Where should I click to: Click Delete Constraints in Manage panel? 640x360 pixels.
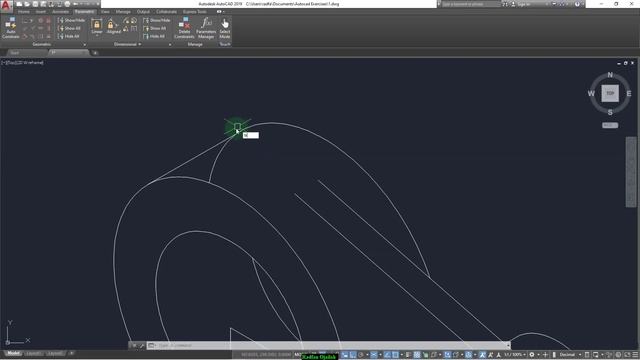click(x=184, y=28)
